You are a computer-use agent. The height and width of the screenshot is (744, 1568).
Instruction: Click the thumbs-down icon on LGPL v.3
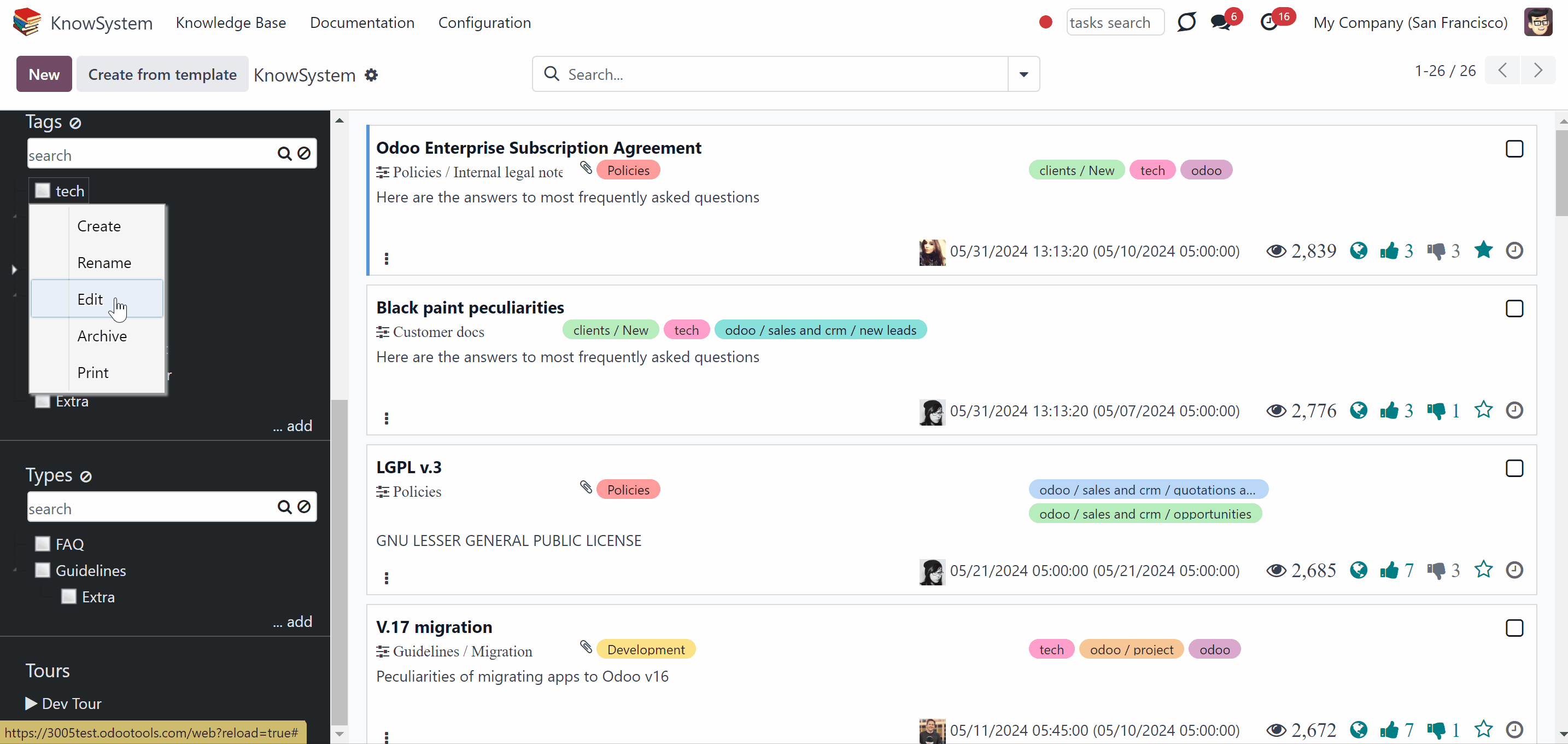click(x=1437, y=571)
